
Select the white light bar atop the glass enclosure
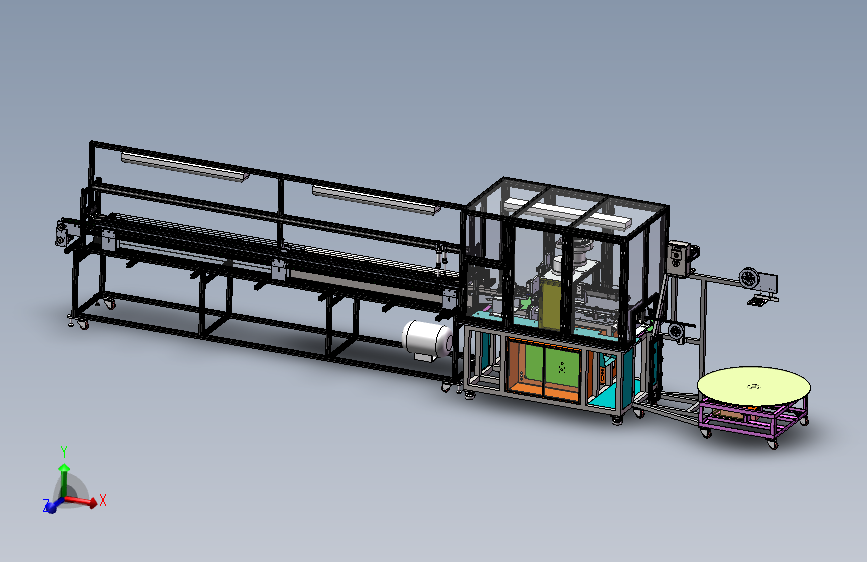click(x=567, y=214)
